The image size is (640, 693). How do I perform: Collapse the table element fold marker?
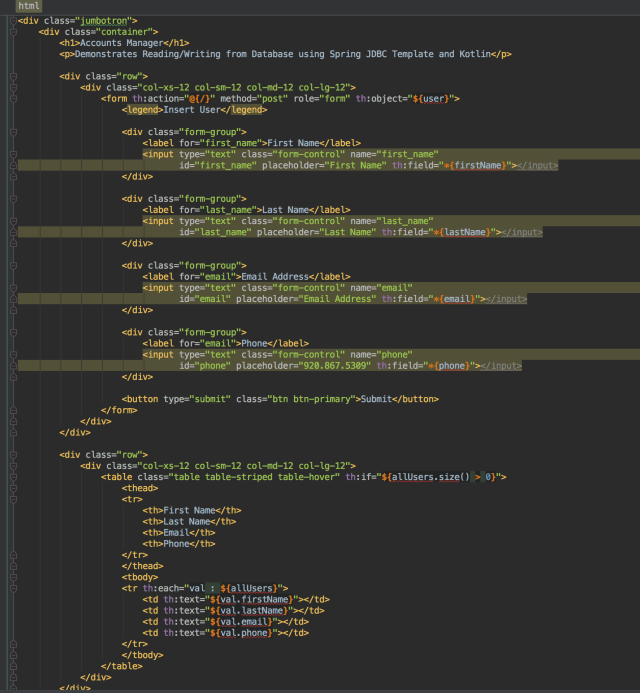pyautogui.click(x=12, y=477)
